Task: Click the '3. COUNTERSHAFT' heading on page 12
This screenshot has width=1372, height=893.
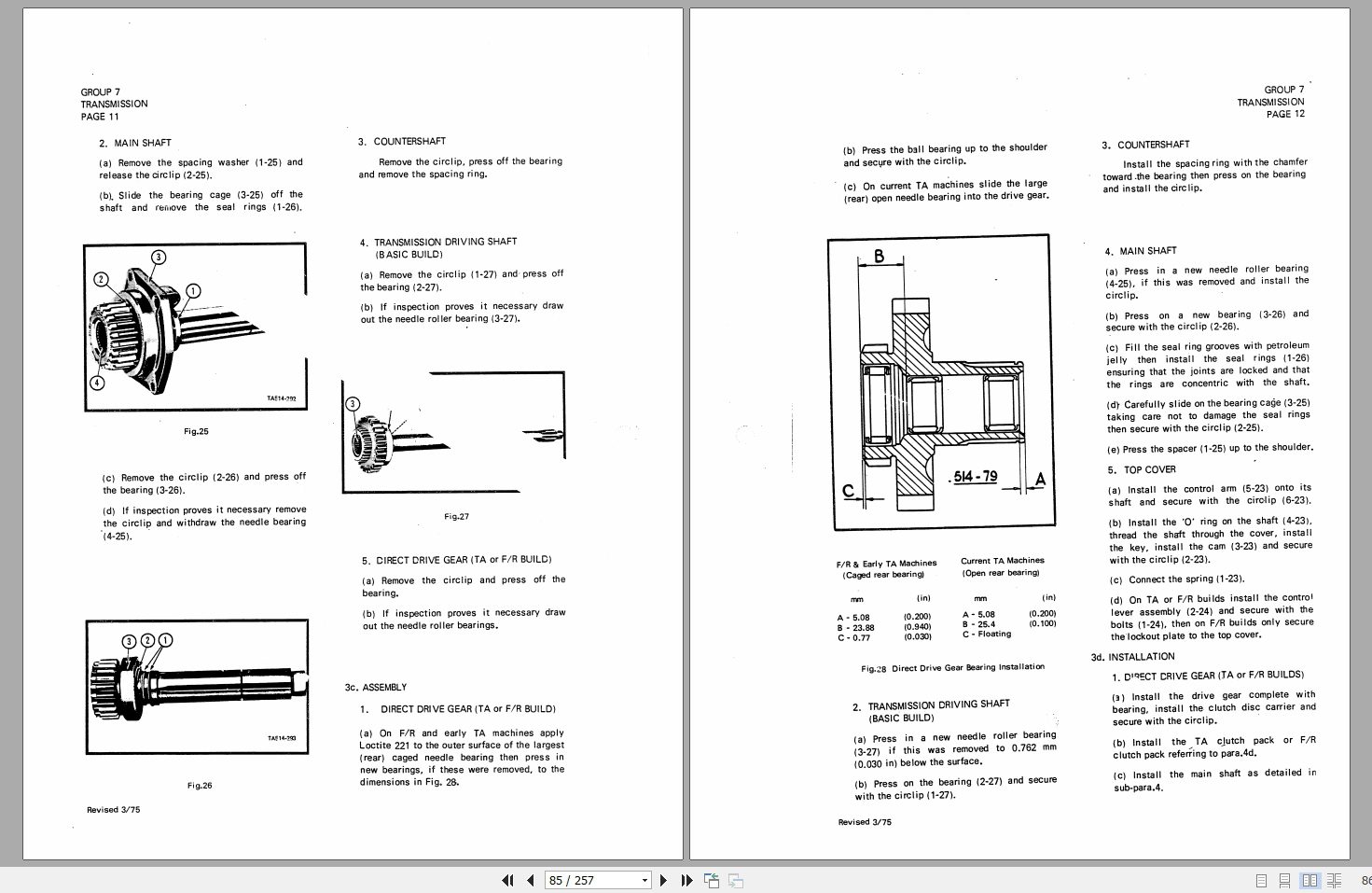Action: click(x=1145, y=145)
